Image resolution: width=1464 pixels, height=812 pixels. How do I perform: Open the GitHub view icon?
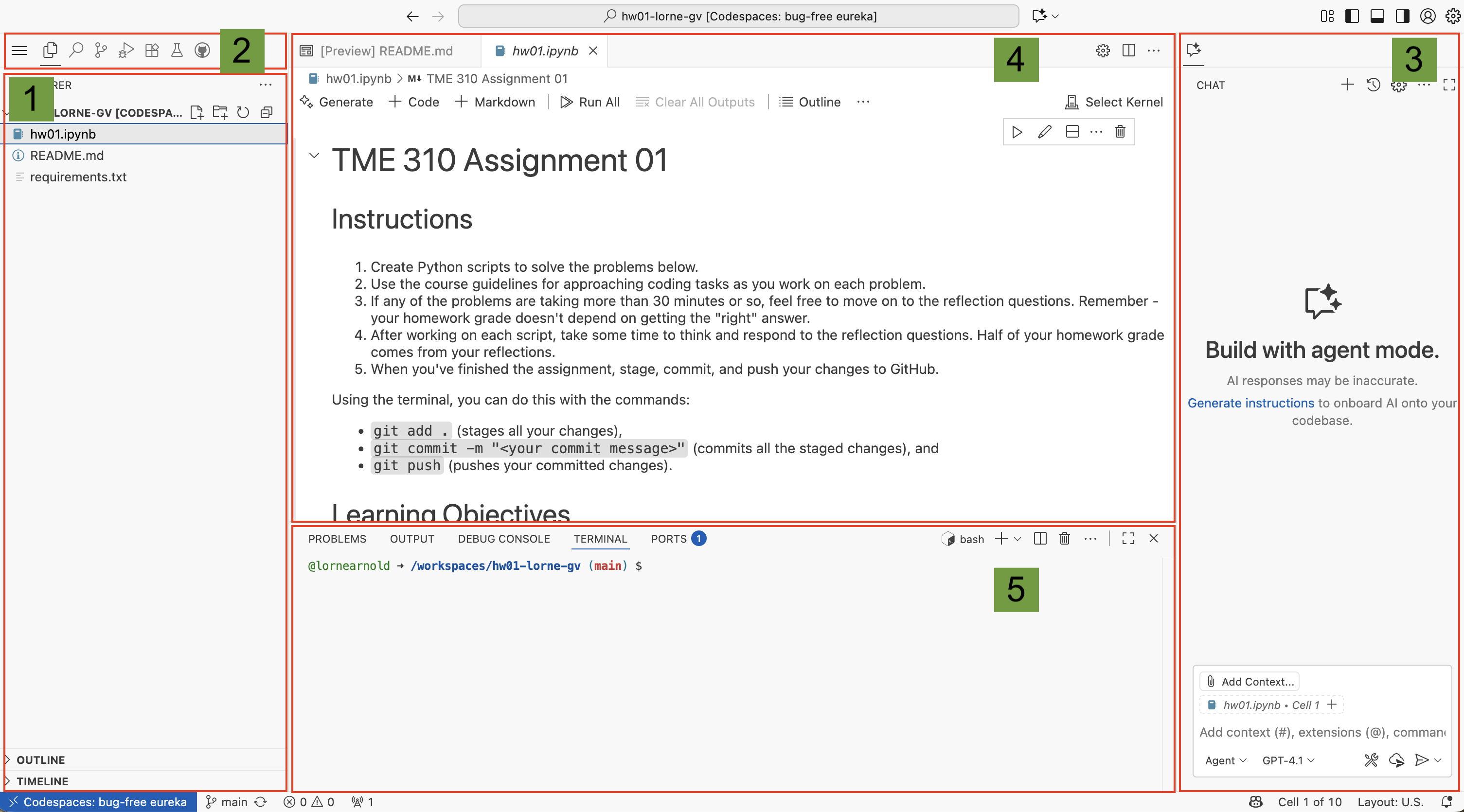click(x=202, y=51)
